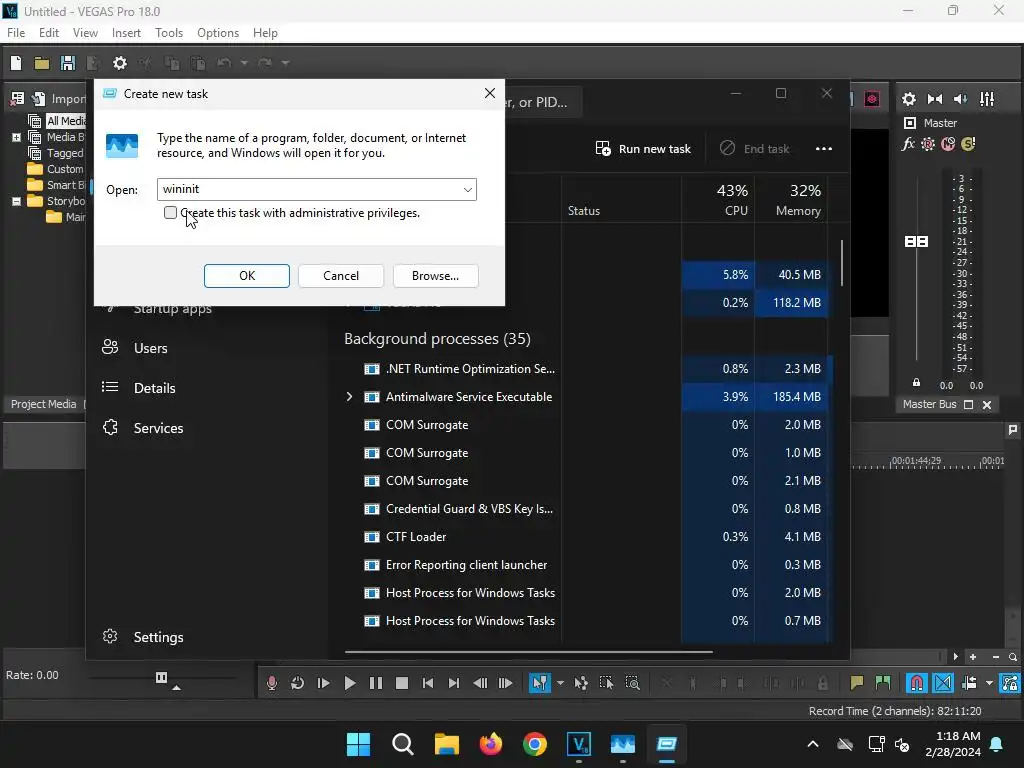Toggle lock envelopes to events
The height and width of the screenshot is (768, 1024).
pos(1010,683)
